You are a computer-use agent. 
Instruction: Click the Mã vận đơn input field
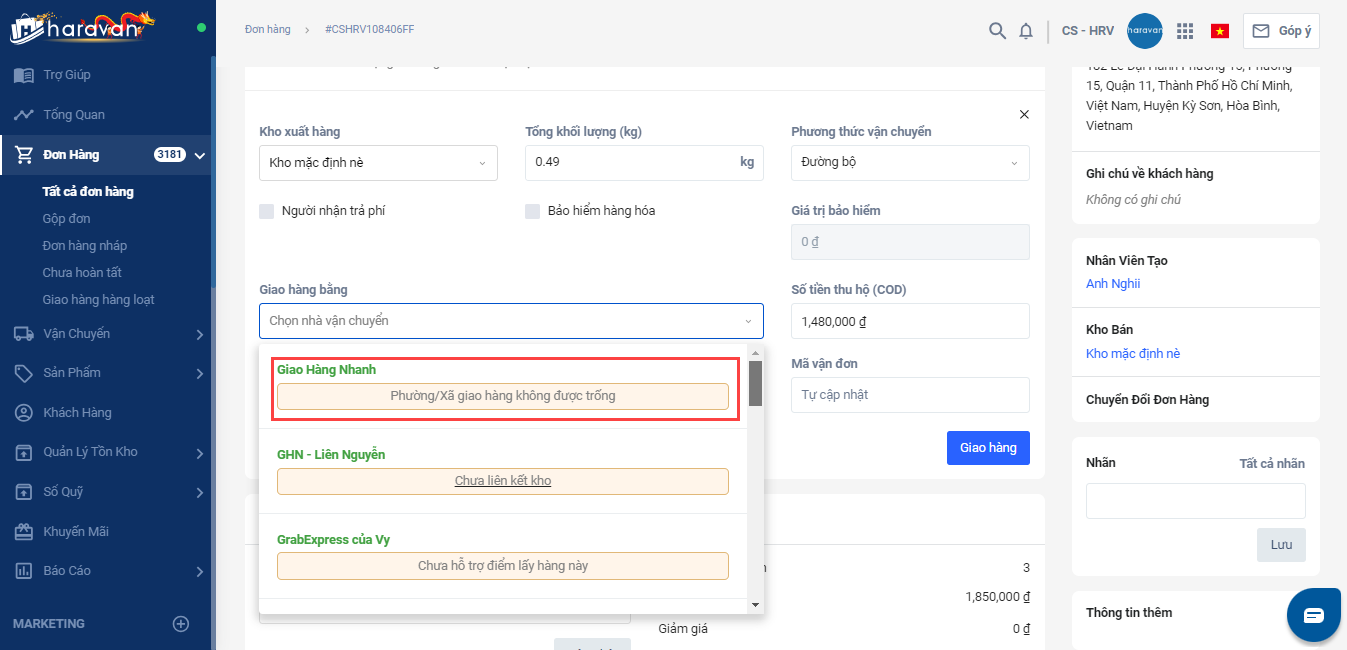click(910, 395)
